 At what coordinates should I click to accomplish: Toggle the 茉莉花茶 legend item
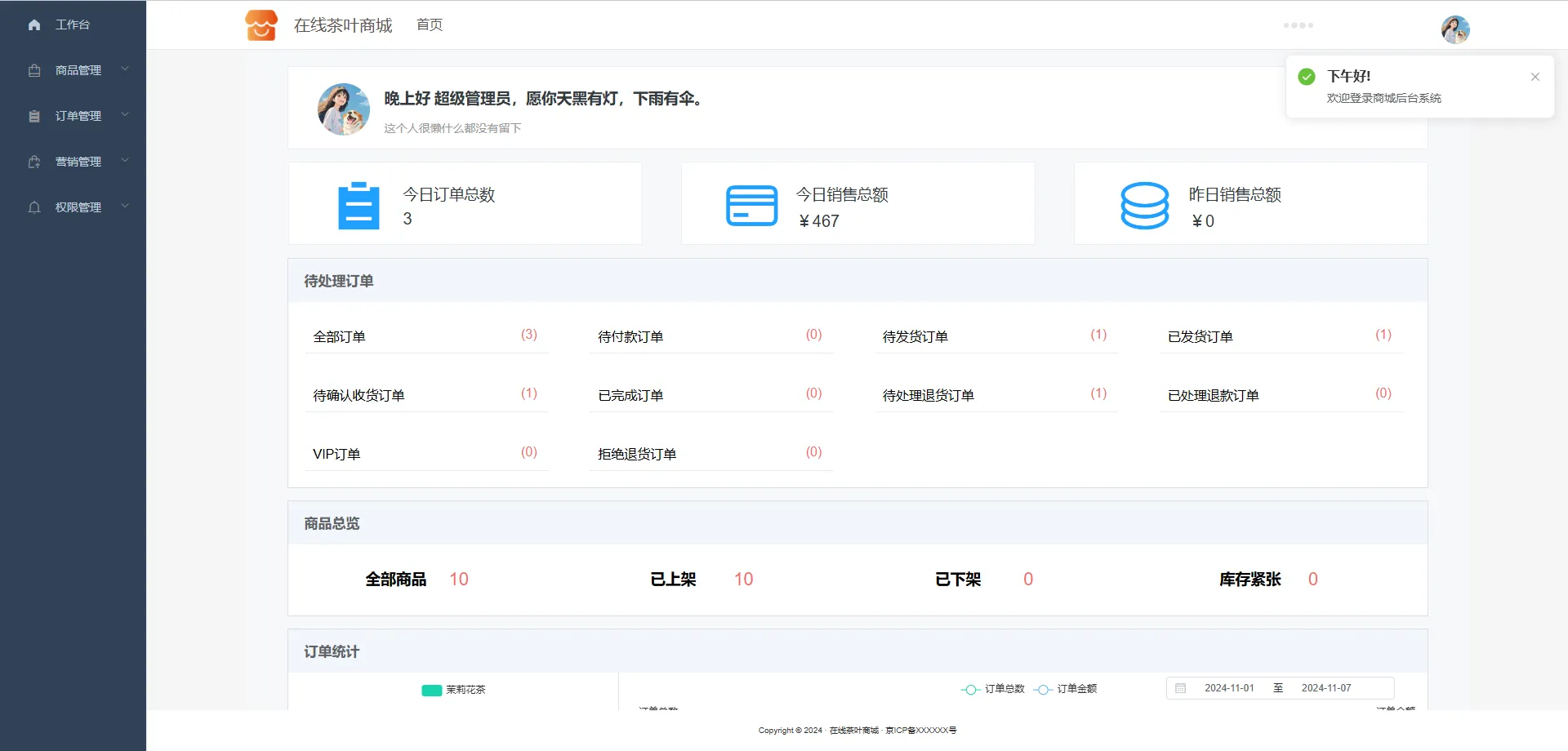(454, 690)
